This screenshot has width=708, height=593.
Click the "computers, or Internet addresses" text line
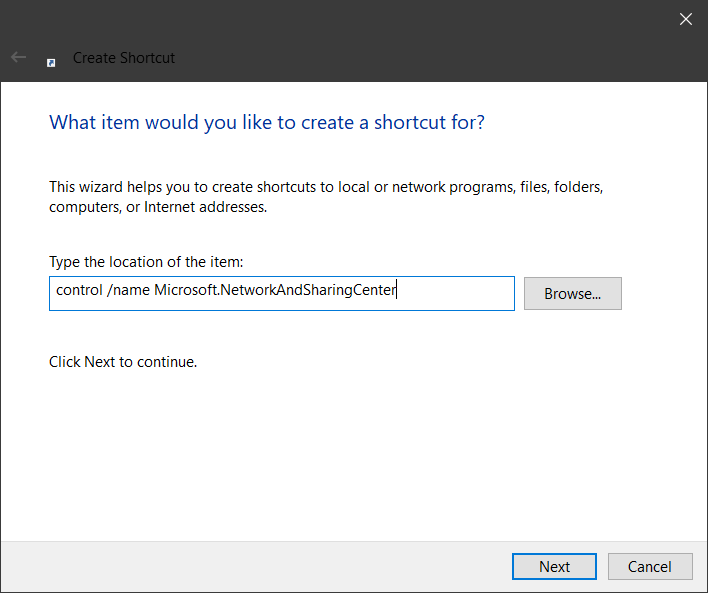point(158,208)
